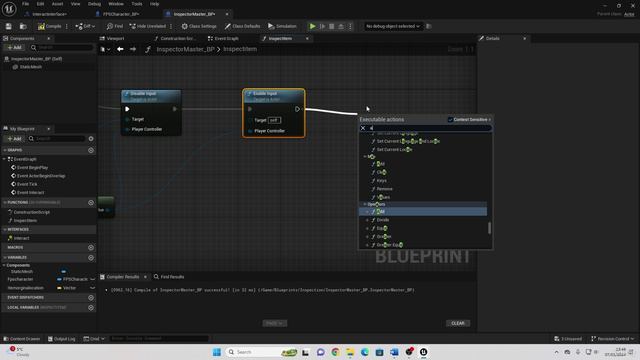Open the Output Log
This screenshot has width=640, height=360.
pyautogui.click(x=62, y=339)
